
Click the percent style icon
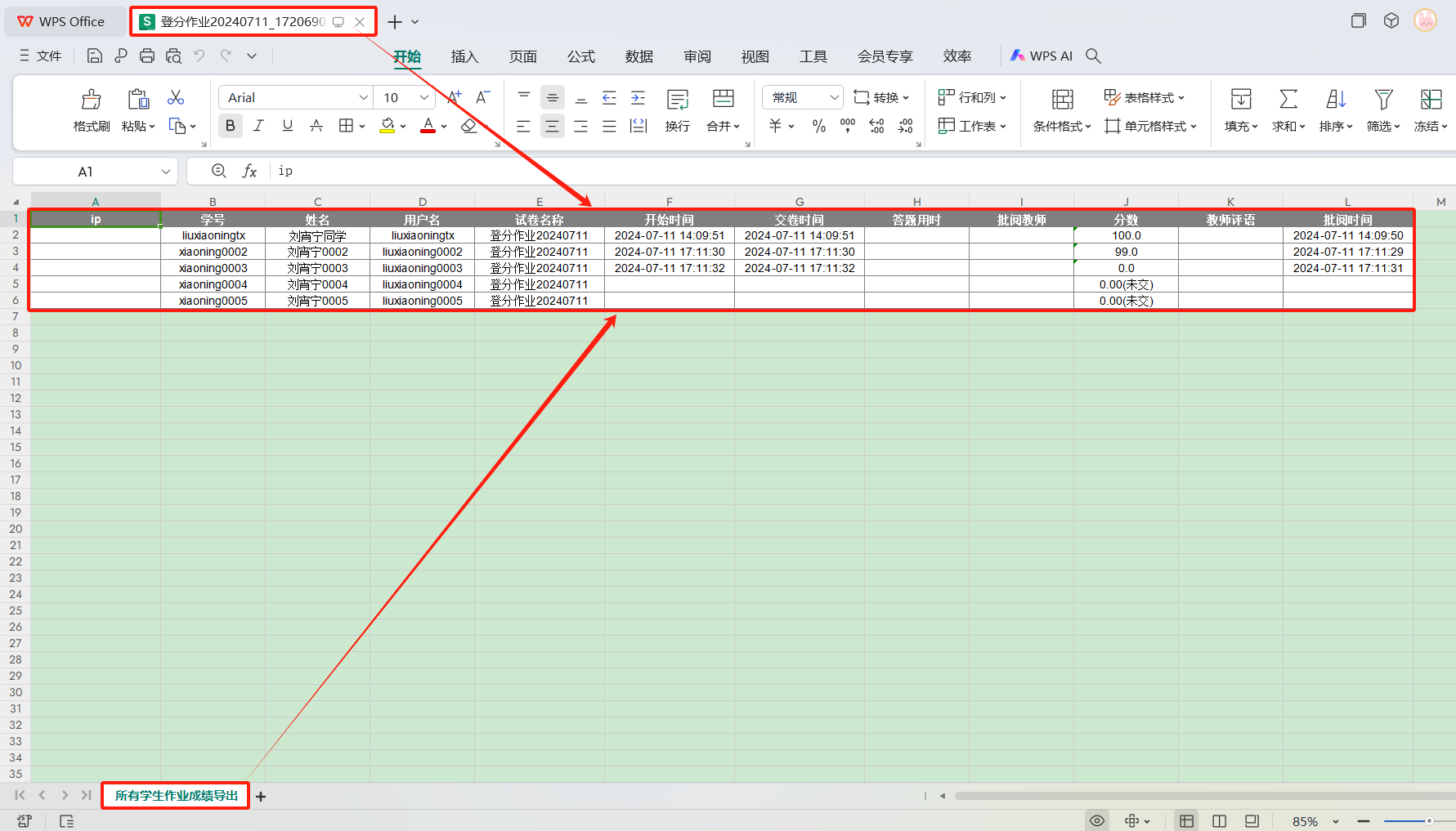(x=818, y=126)
